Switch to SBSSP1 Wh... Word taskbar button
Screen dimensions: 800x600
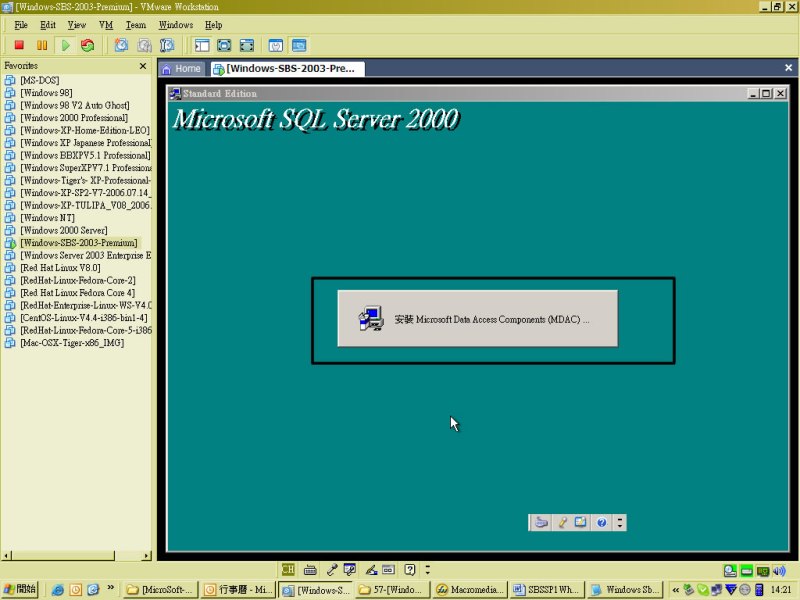[546, 590]
